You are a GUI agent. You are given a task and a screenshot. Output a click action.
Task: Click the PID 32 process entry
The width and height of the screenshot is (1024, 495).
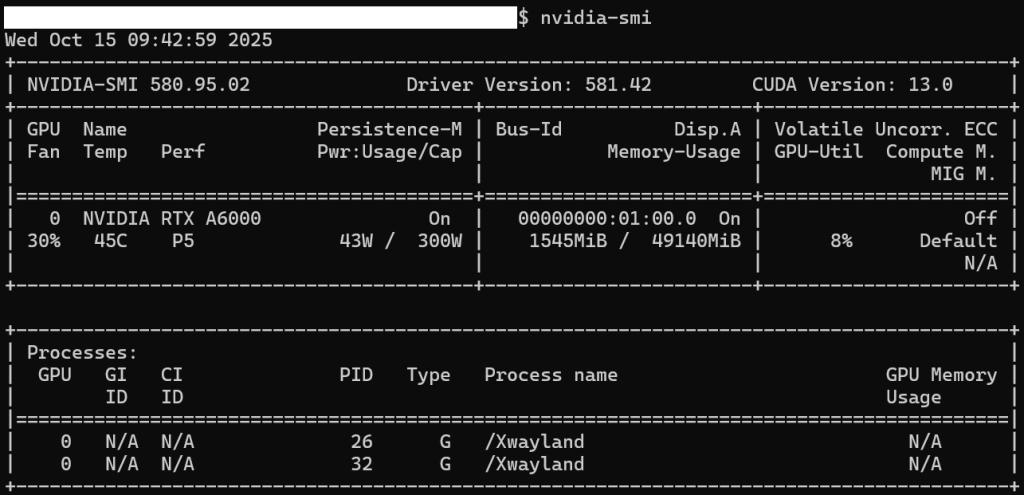click(361, 463)
